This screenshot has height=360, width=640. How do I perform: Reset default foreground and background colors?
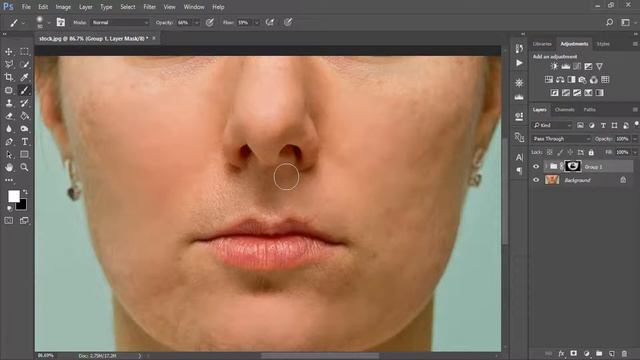(x=9, y=209)
